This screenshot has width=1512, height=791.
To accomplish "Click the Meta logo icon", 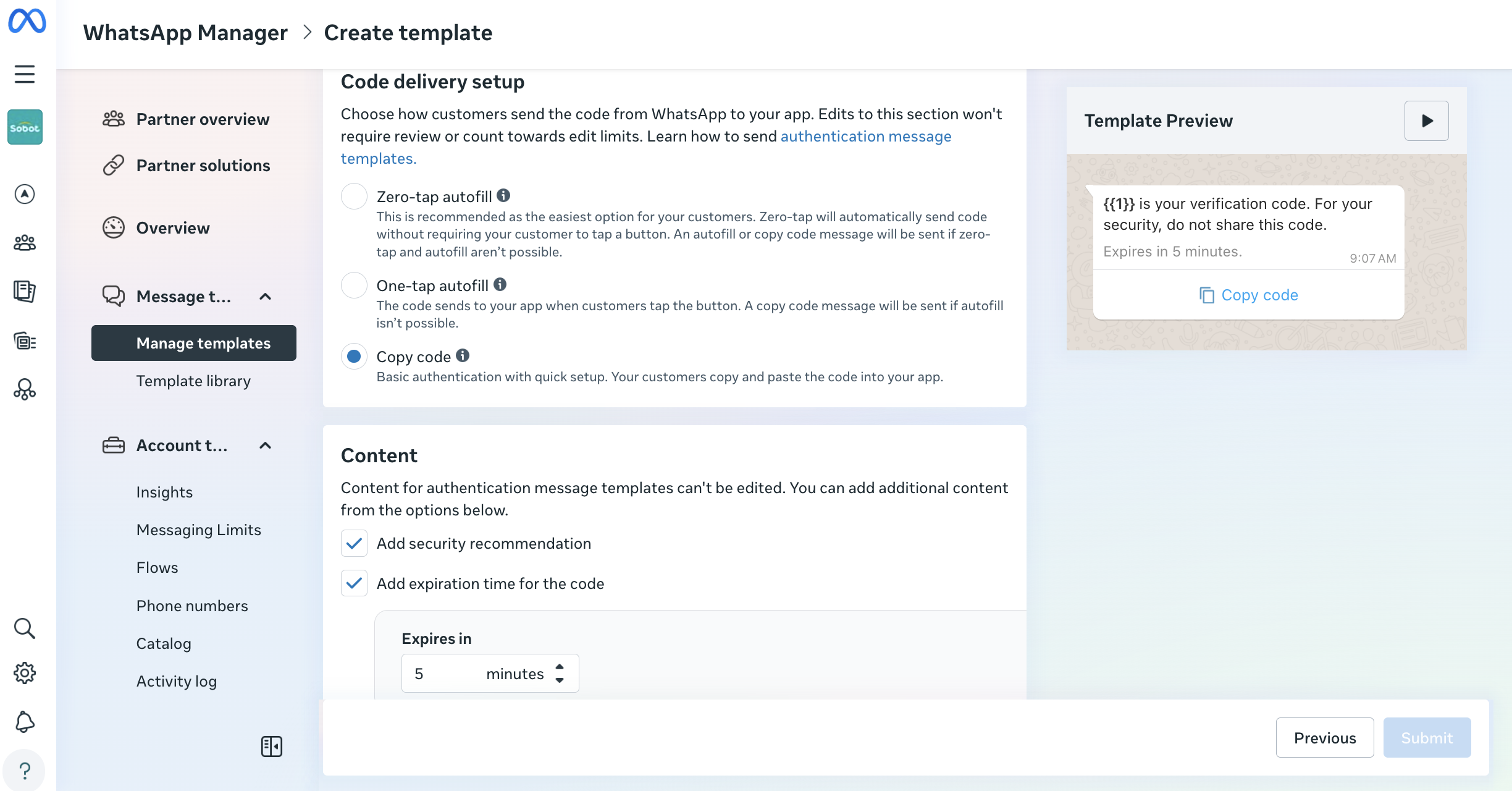I will 27,20.
